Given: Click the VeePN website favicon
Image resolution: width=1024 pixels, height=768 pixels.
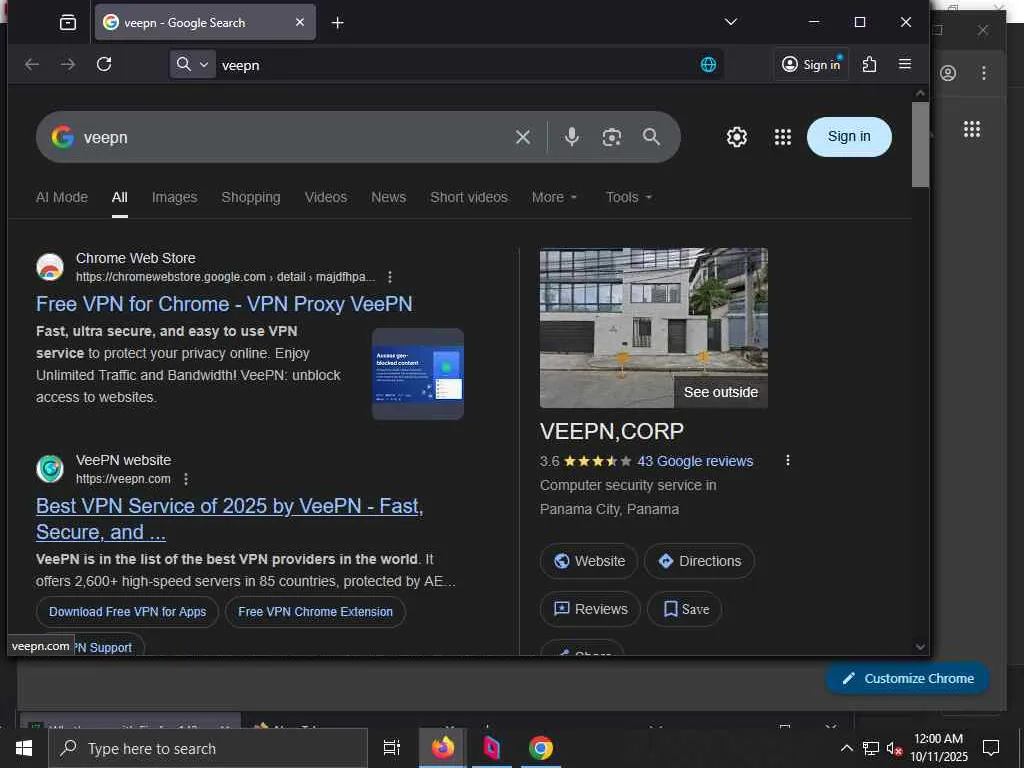Looking at the screenshot, I should point(50,469).
